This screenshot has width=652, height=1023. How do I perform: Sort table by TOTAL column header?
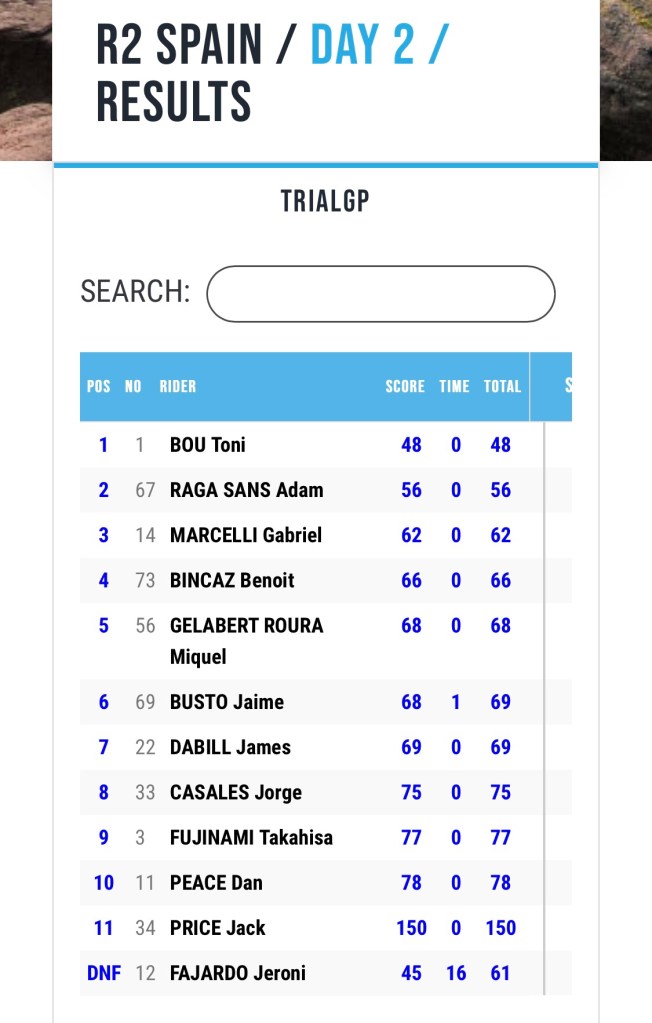[502, 386]
